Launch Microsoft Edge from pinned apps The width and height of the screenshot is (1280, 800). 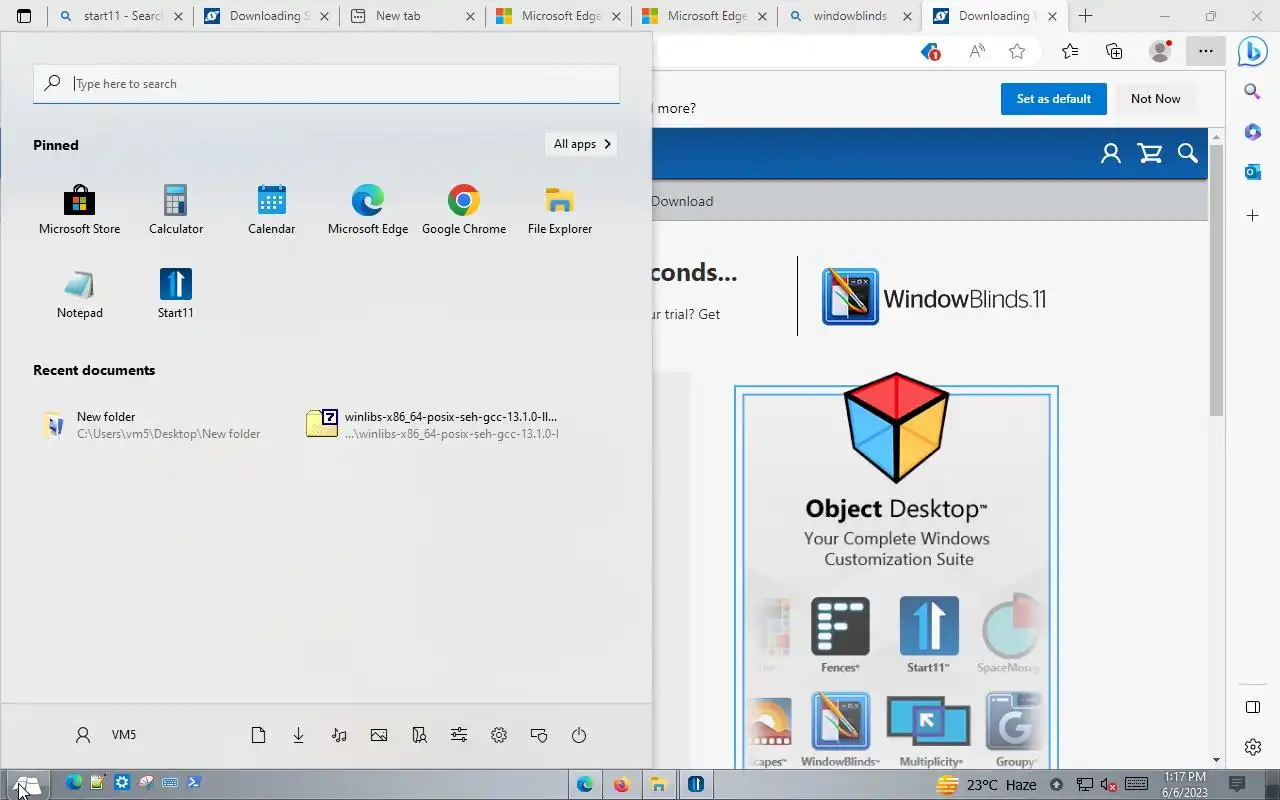[x=368, y=211]
